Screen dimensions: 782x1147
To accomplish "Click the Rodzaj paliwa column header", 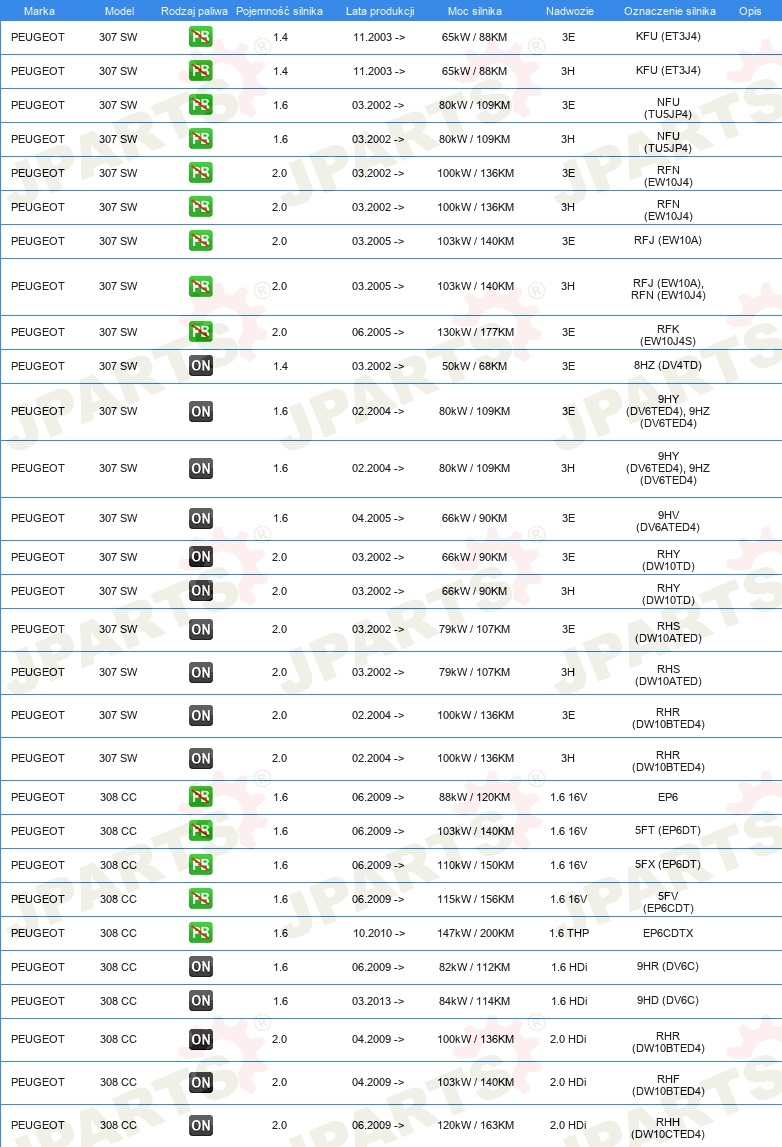I will point(194,11).
